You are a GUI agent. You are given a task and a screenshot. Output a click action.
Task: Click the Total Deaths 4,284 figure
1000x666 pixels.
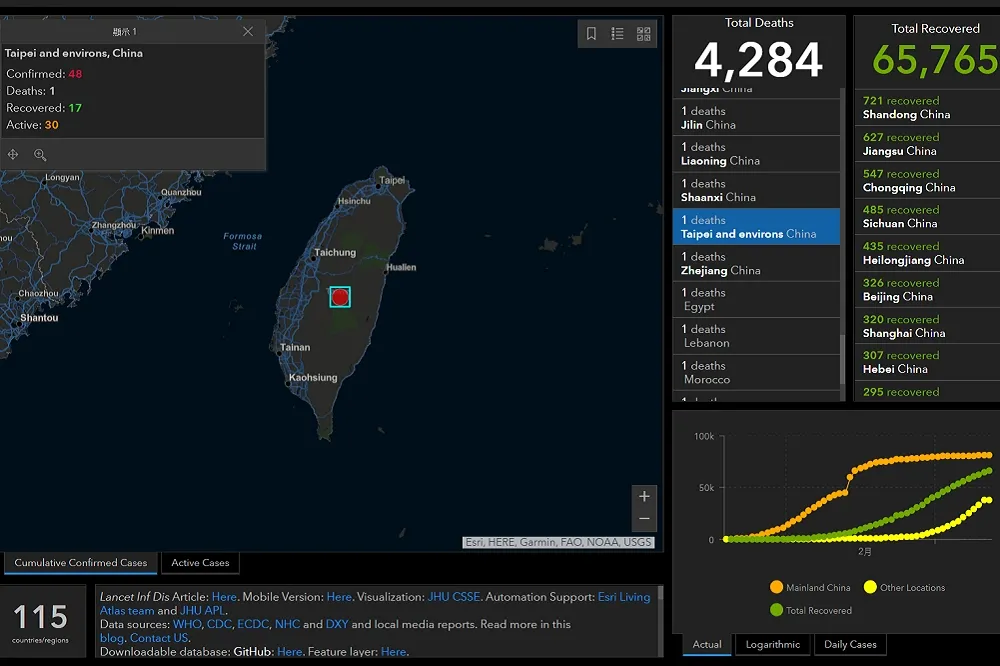tap(759, 60)
